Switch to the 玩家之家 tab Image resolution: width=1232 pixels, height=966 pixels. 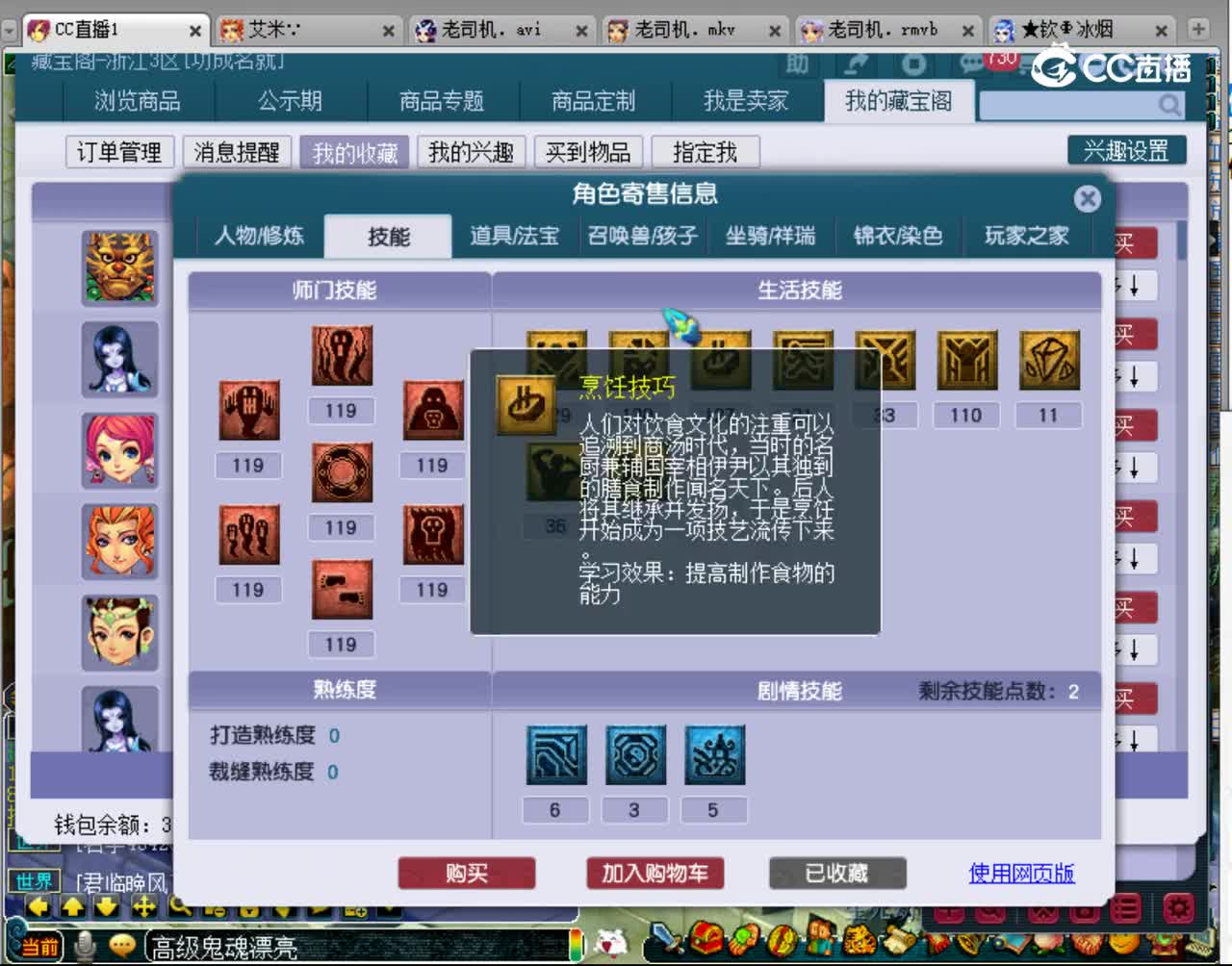pos(1026,236)
